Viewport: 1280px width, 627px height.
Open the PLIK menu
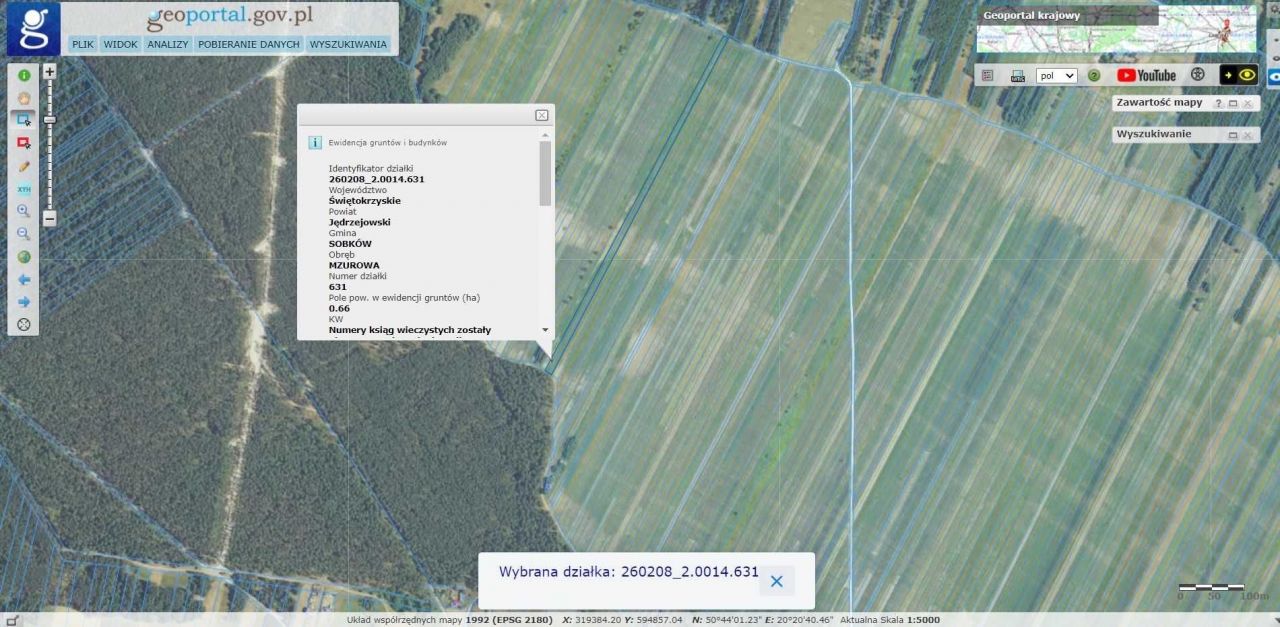[x=83, y=44]
